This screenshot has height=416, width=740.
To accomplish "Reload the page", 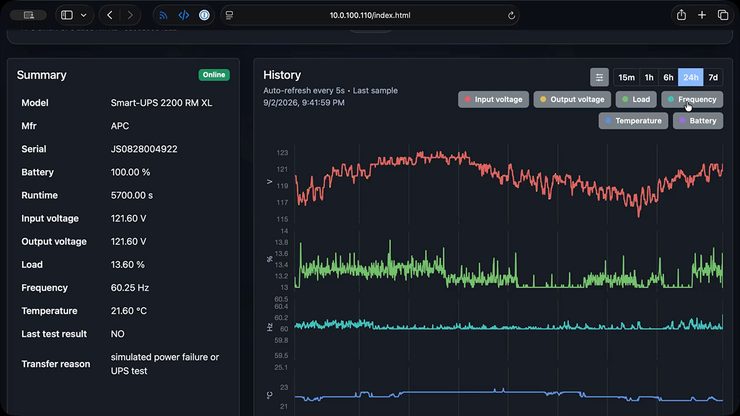I will tap(511, 16).
